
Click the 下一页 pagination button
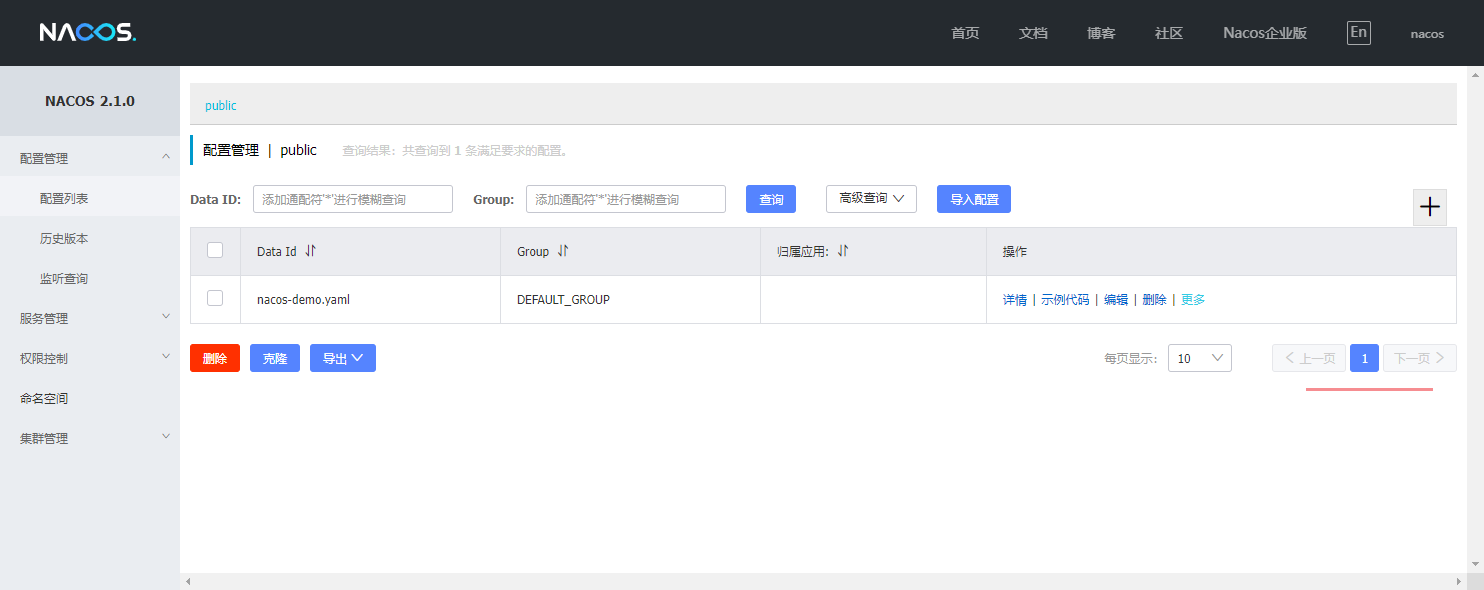tap(1420, 358)
